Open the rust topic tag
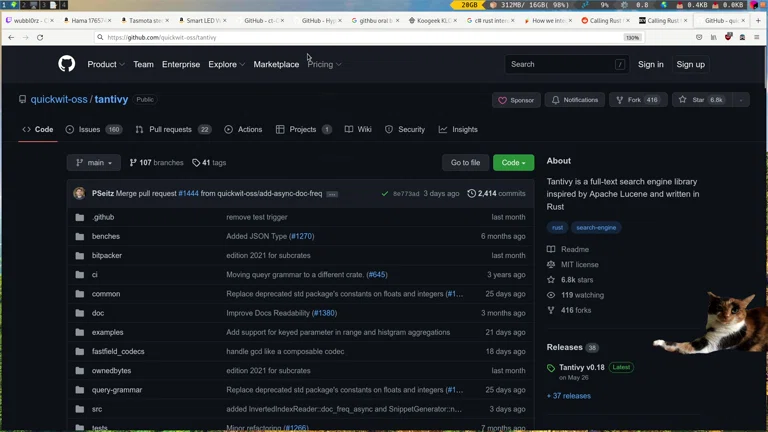Image resolution: width=768 pixels, height=432 pixels. pyautogui.click(x=558, y=227)
